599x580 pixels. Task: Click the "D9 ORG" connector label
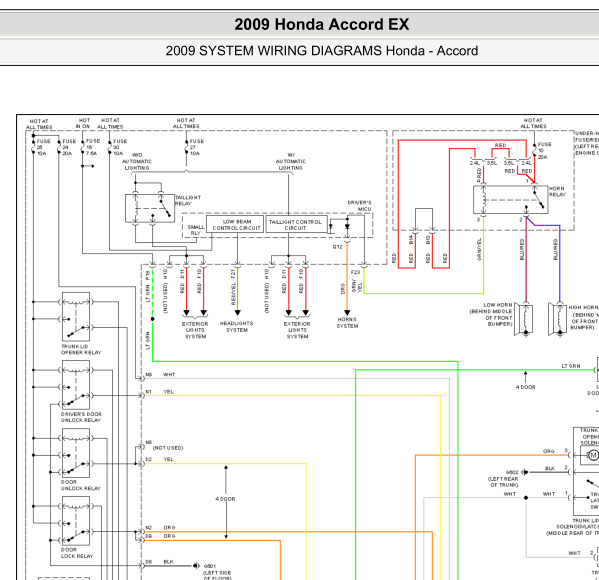tap(160, 536)
